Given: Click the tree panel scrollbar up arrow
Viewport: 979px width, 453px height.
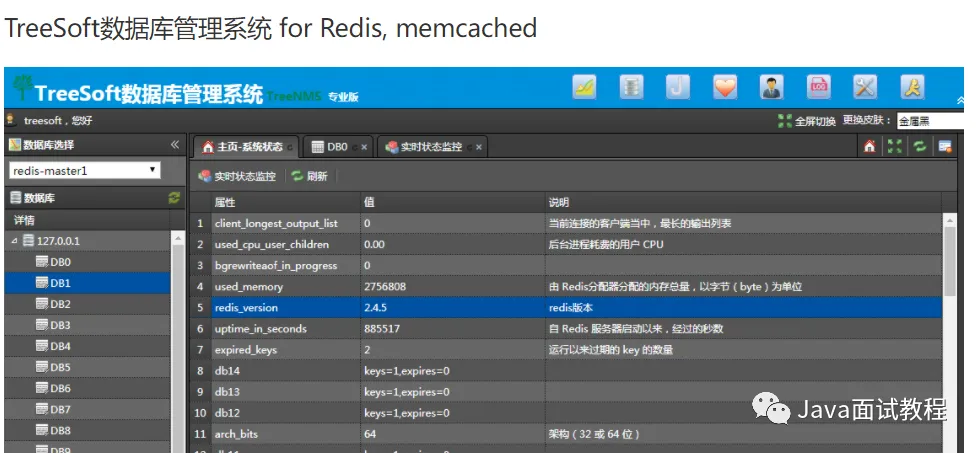Looking at the screenshot, I should 177,238.
